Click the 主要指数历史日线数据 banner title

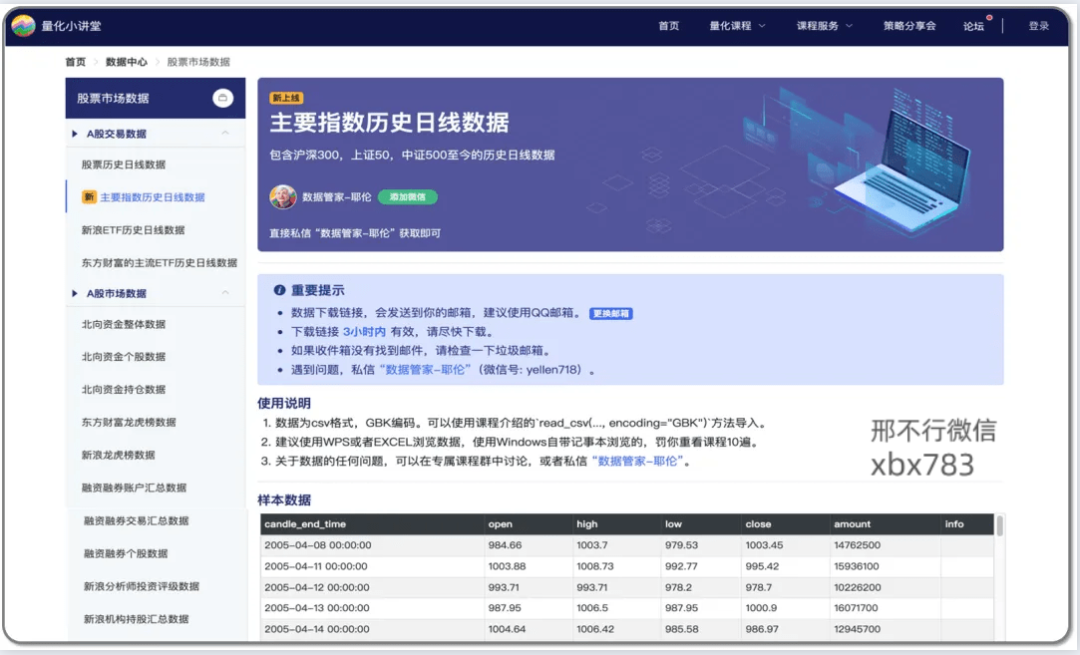389,123
